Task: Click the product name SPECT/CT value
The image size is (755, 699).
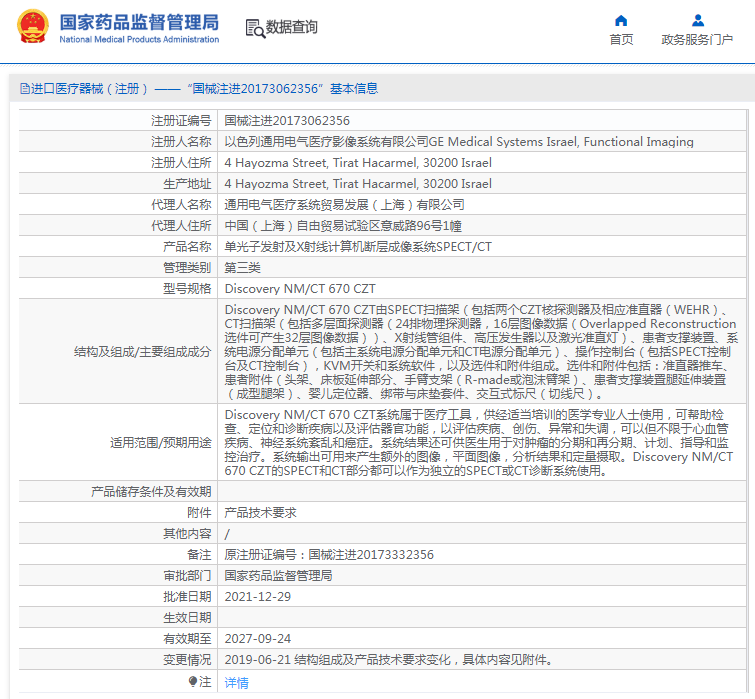Action: (x=358, y=247)
